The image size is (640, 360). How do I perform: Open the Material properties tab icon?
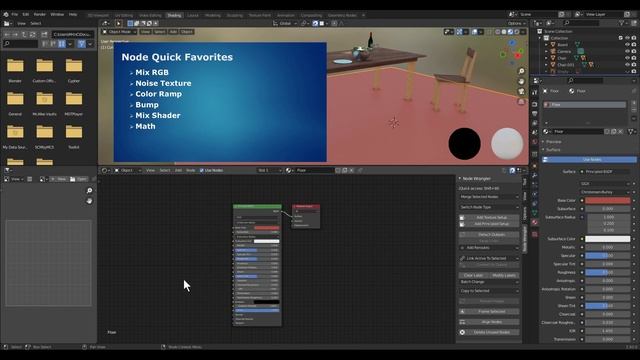click(x=535, y=222)
